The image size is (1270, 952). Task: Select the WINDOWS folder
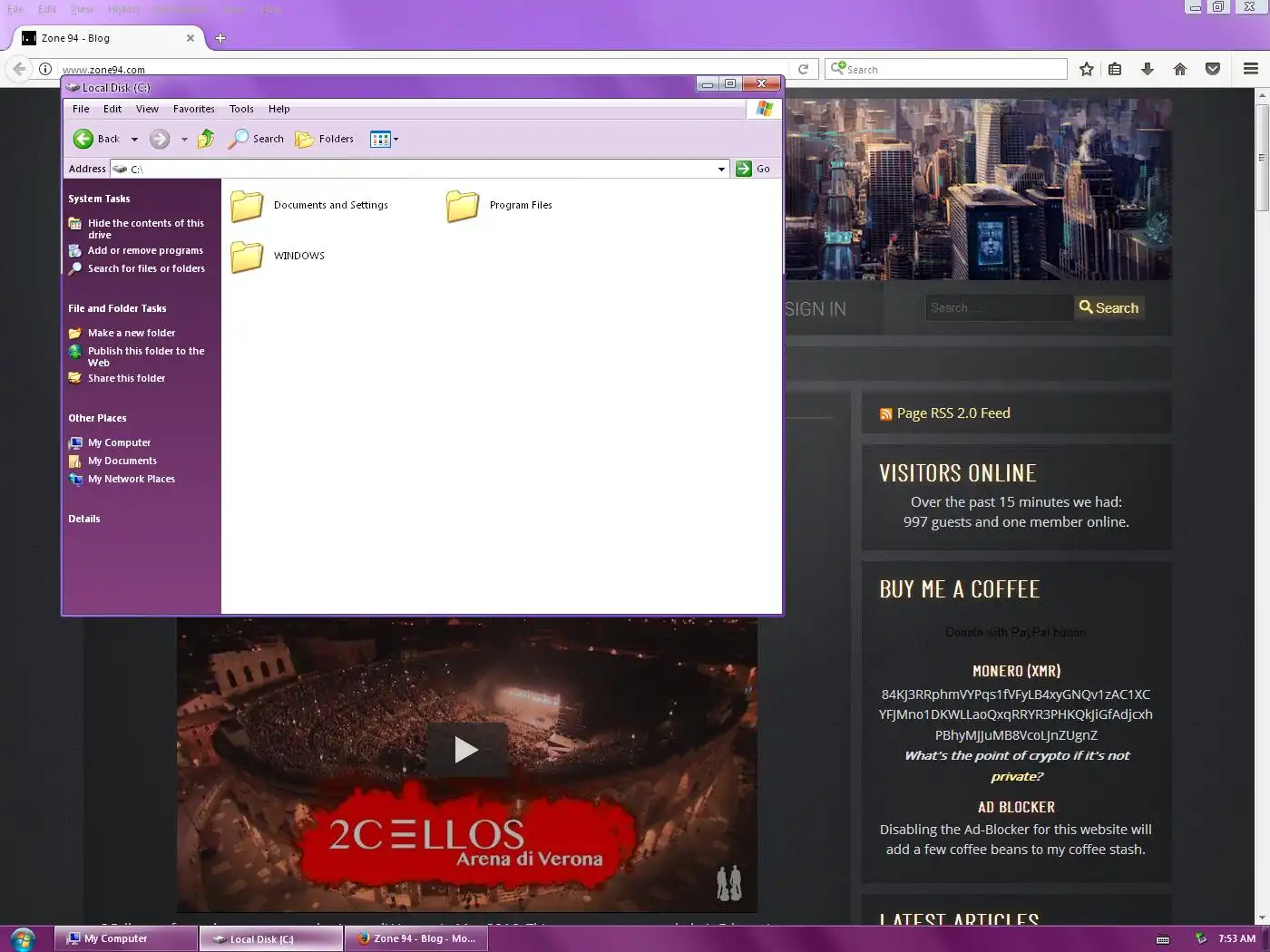pyautogui.click(x=278, y=257)
